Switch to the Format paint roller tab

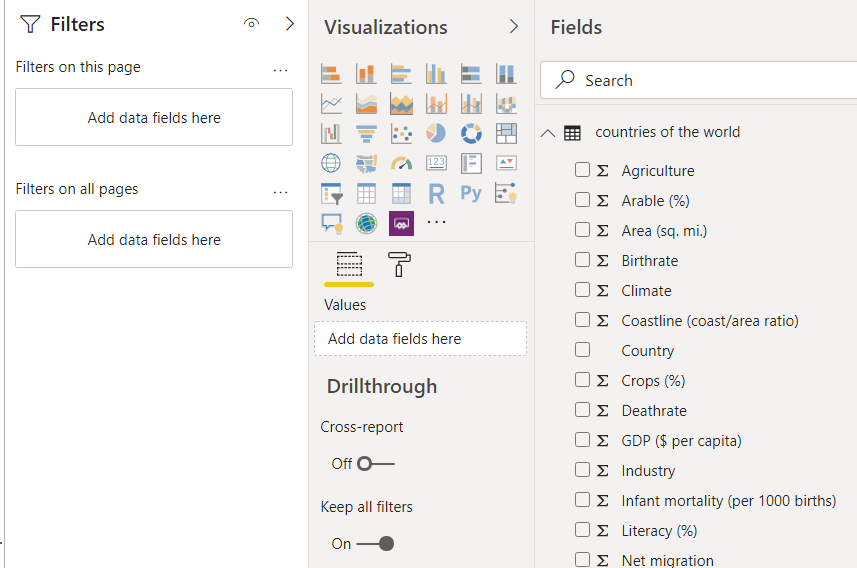click(x=399, y=264)
